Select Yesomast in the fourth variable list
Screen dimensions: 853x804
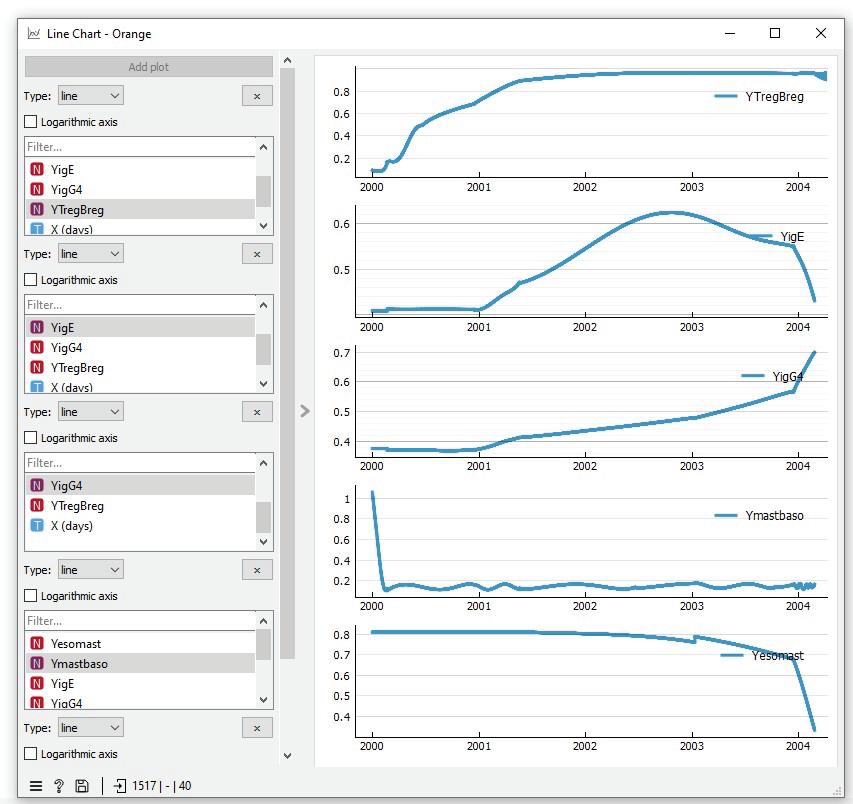pos(140,644)
